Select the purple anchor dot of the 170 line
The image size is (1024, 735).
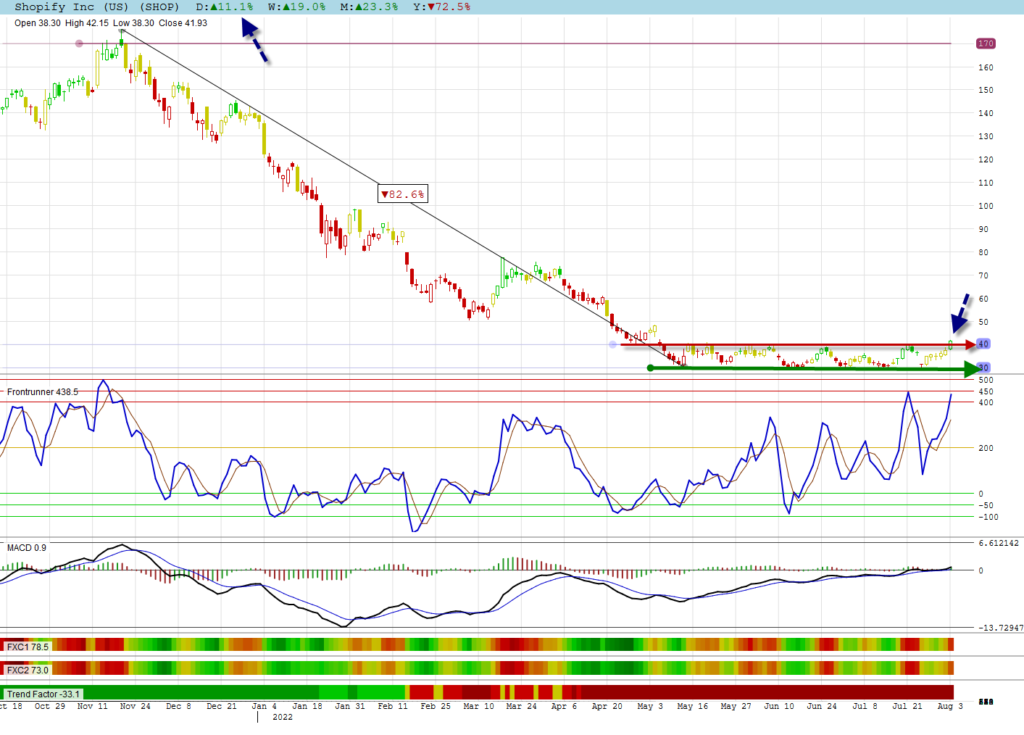(x=79, y=44)
